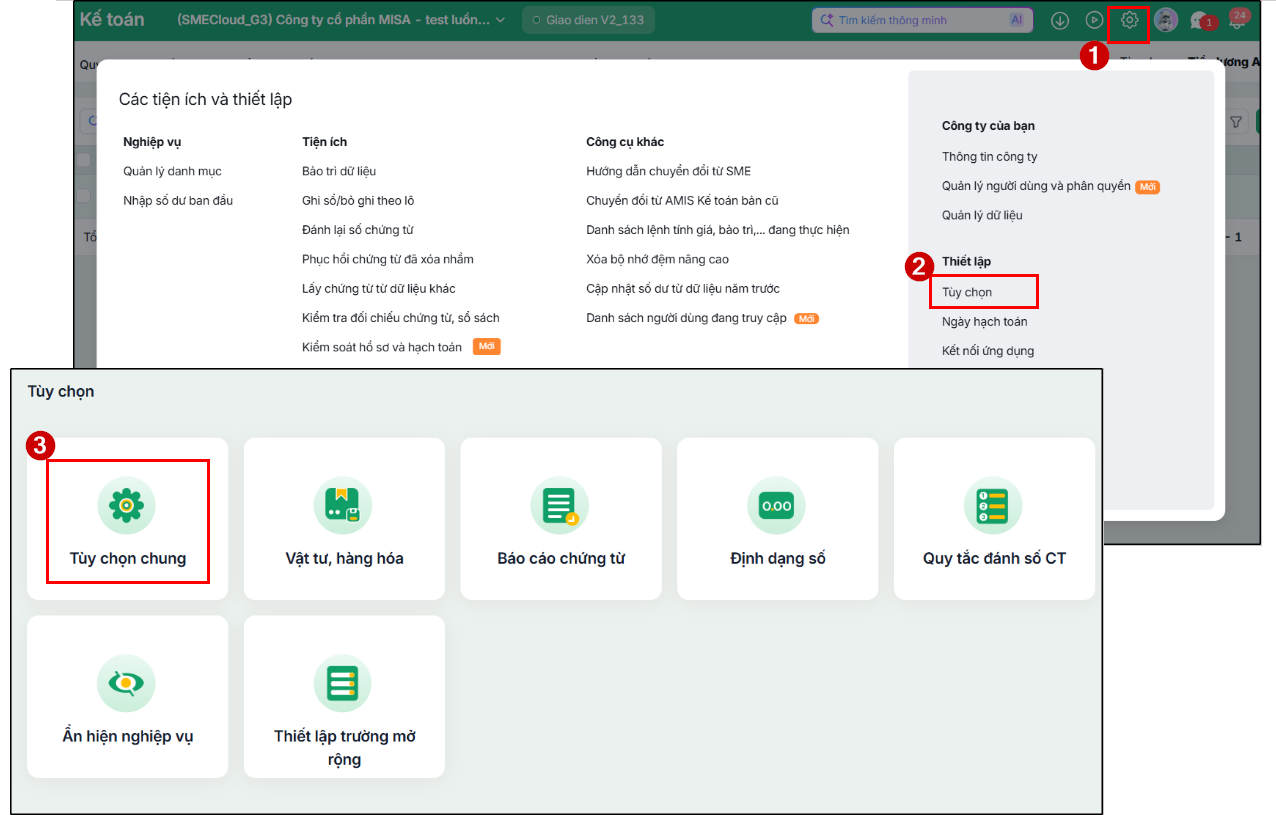Click the Tùy chọn chung flower icon
Viewport: 1276px width, 815px height.
tap(126, 505)
